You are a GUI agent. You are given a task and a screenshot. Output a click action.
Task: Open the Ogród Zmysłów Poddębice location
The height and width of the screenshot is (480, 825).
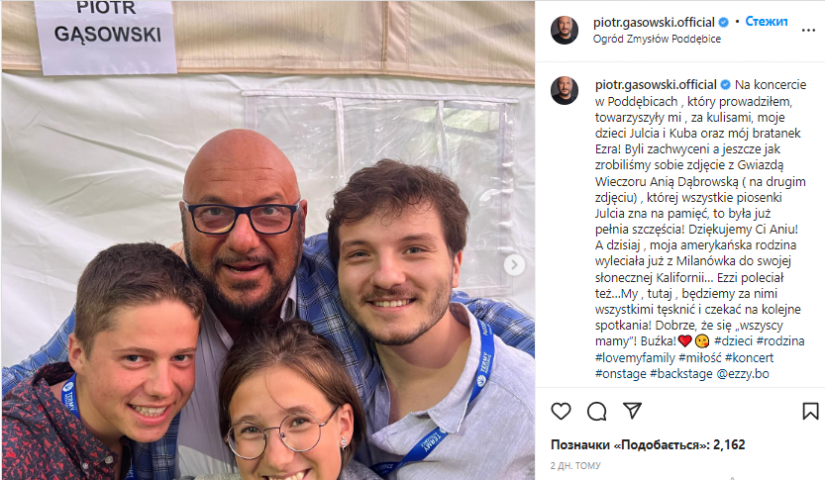click(657, 39)
